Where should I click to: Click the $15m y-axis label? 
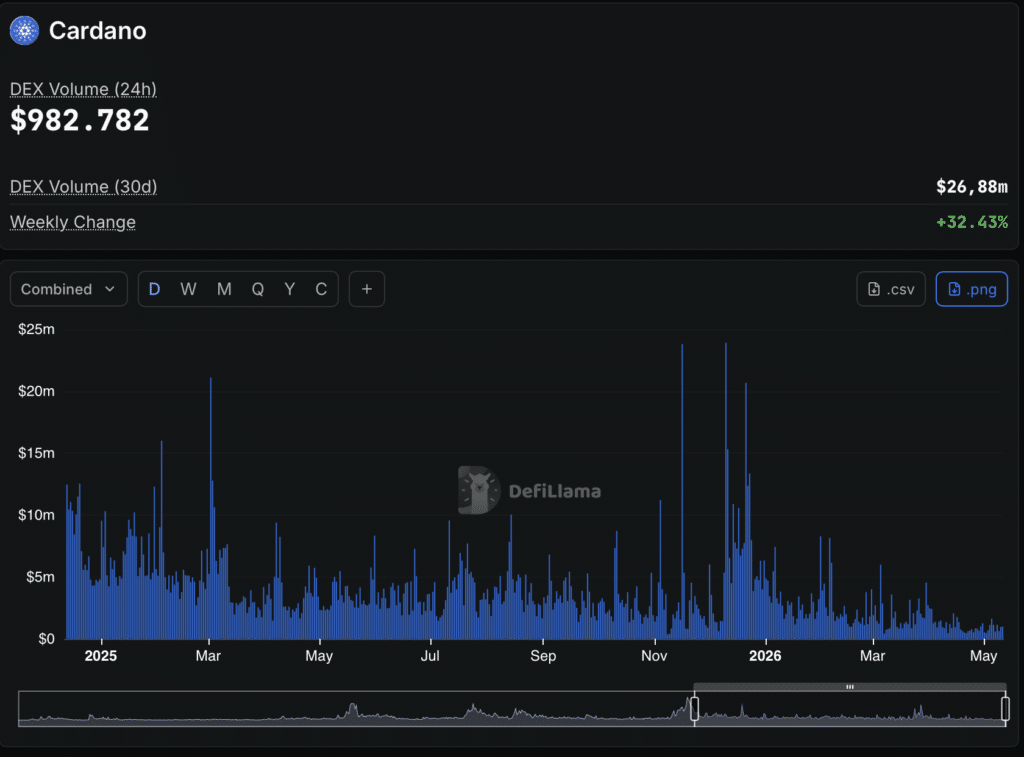pyautogui.click(x=37, y=453)
